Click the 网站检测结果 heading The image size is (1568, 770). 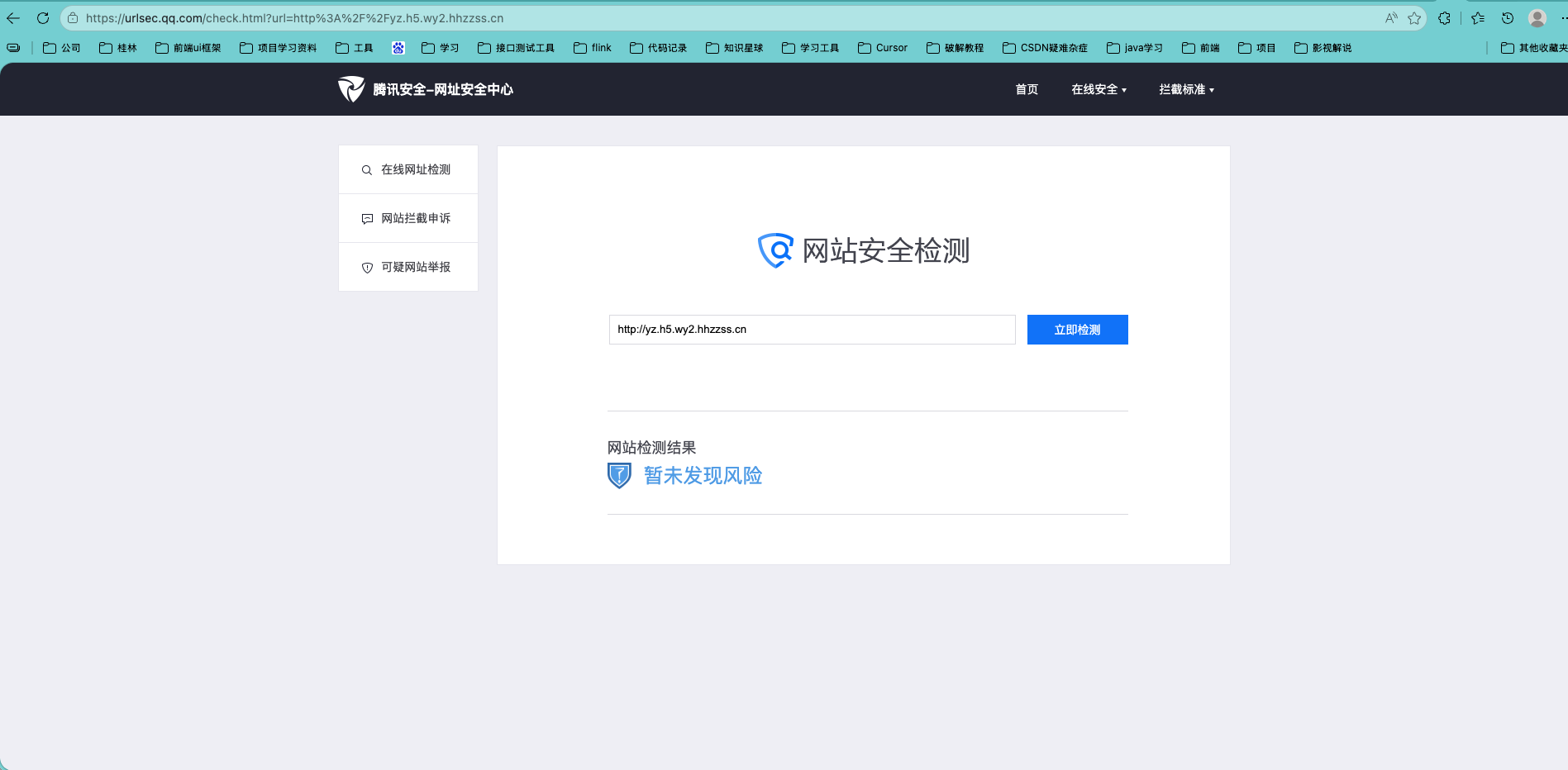coord(652,448)
